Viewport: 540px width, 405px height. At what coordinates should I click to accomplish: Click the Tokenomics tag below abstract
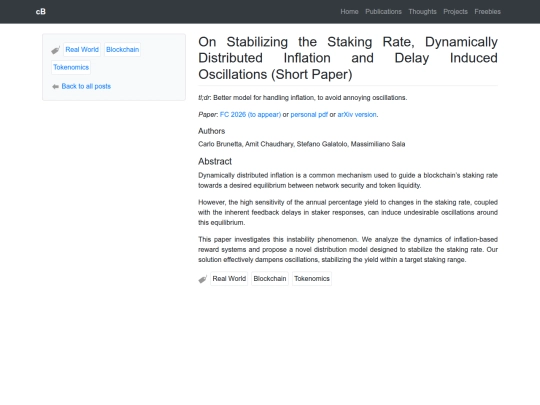(312, 279)
